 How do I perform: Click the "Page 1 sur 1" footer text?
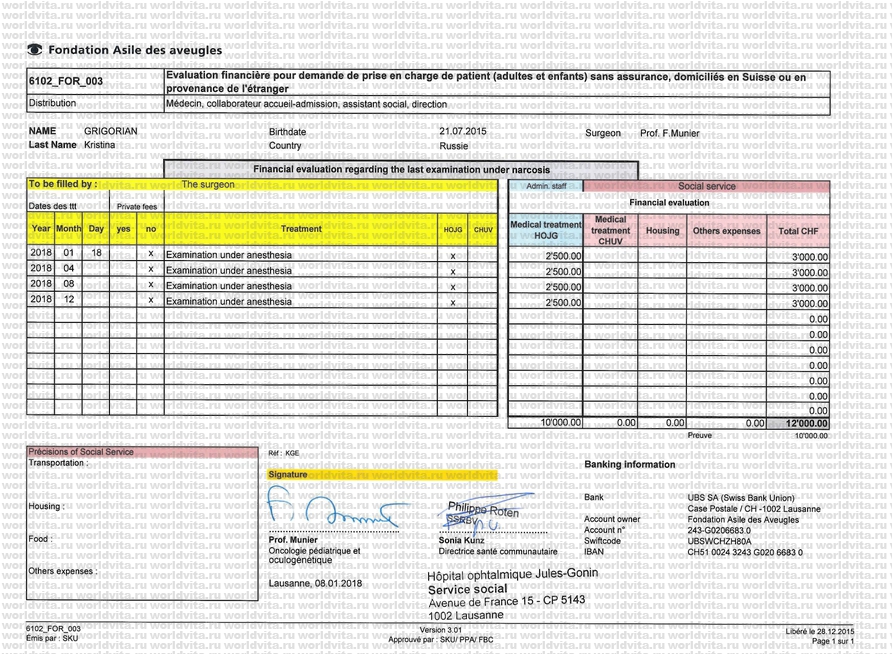tap(833, 641)
